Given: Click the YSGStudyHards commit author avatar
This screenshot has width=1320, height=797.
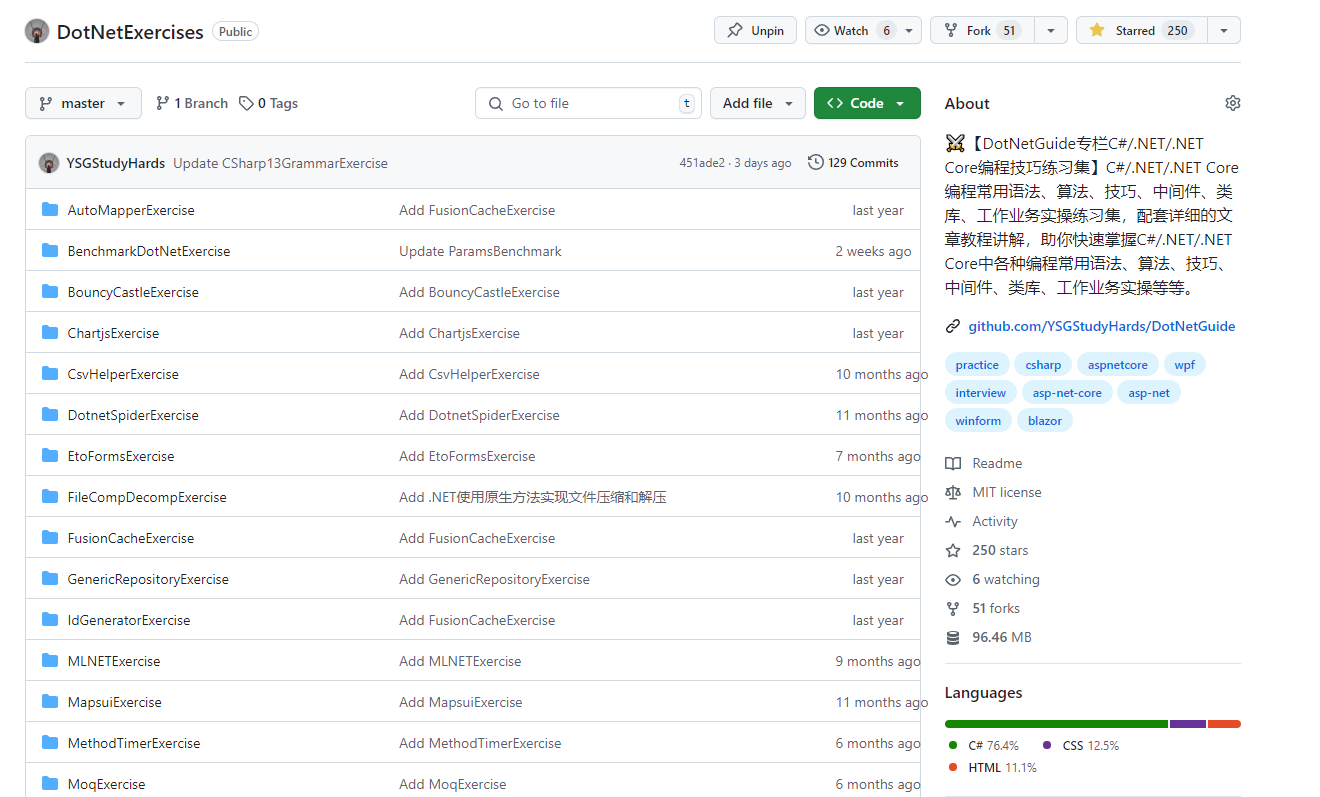Looking at the screenshot, I should tap(49, 163).
